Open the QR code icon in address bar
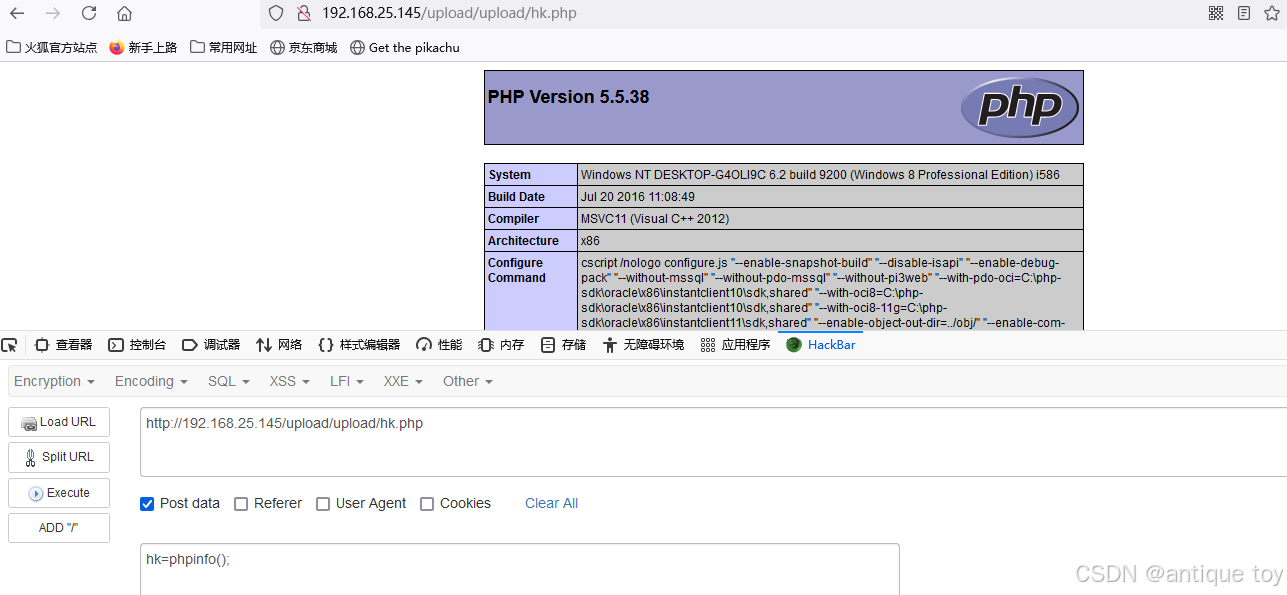This screenshot has height=595, width=1287. [1216, 13]
